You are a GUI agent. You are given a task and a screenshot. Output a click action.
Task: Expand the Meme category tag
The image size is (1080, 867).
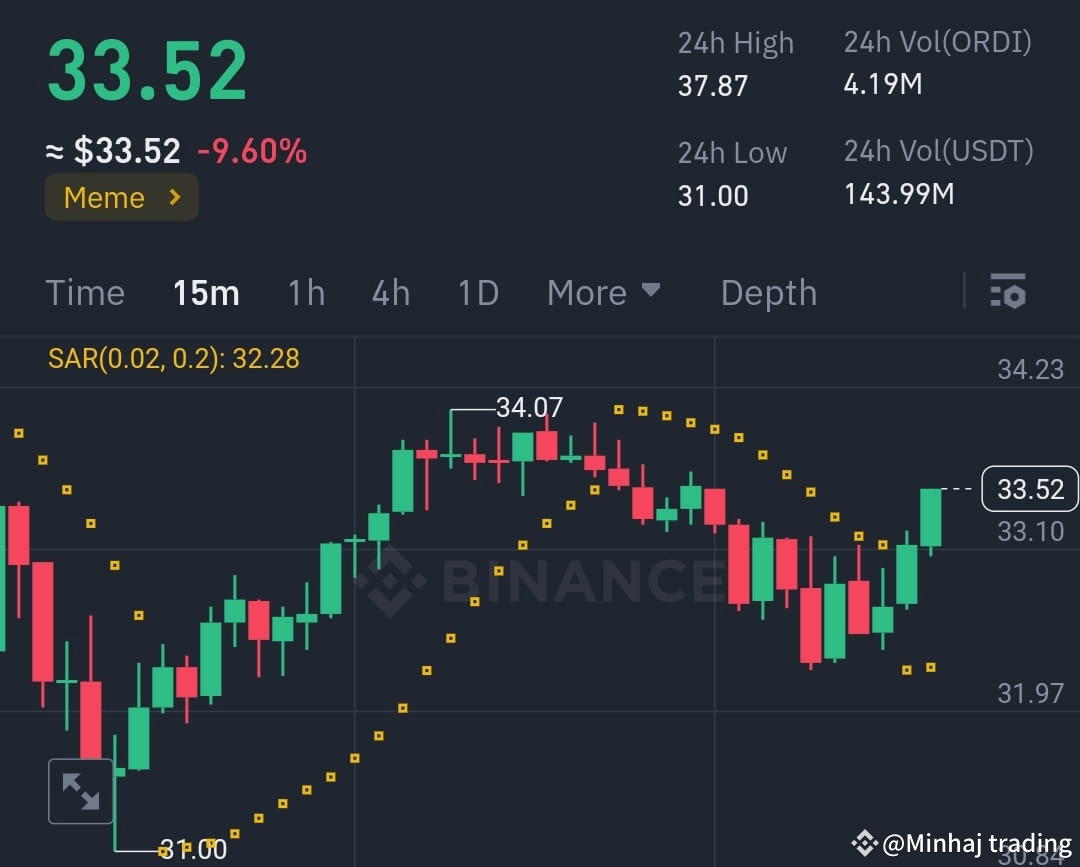tap(121, 197)
